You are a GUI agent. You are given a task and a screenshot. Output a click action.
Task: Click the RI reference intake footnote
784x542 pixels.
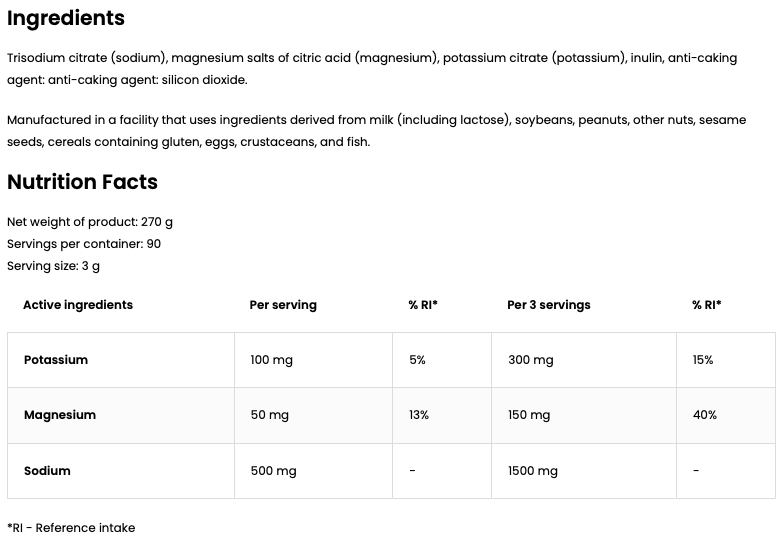coord(71,528)
